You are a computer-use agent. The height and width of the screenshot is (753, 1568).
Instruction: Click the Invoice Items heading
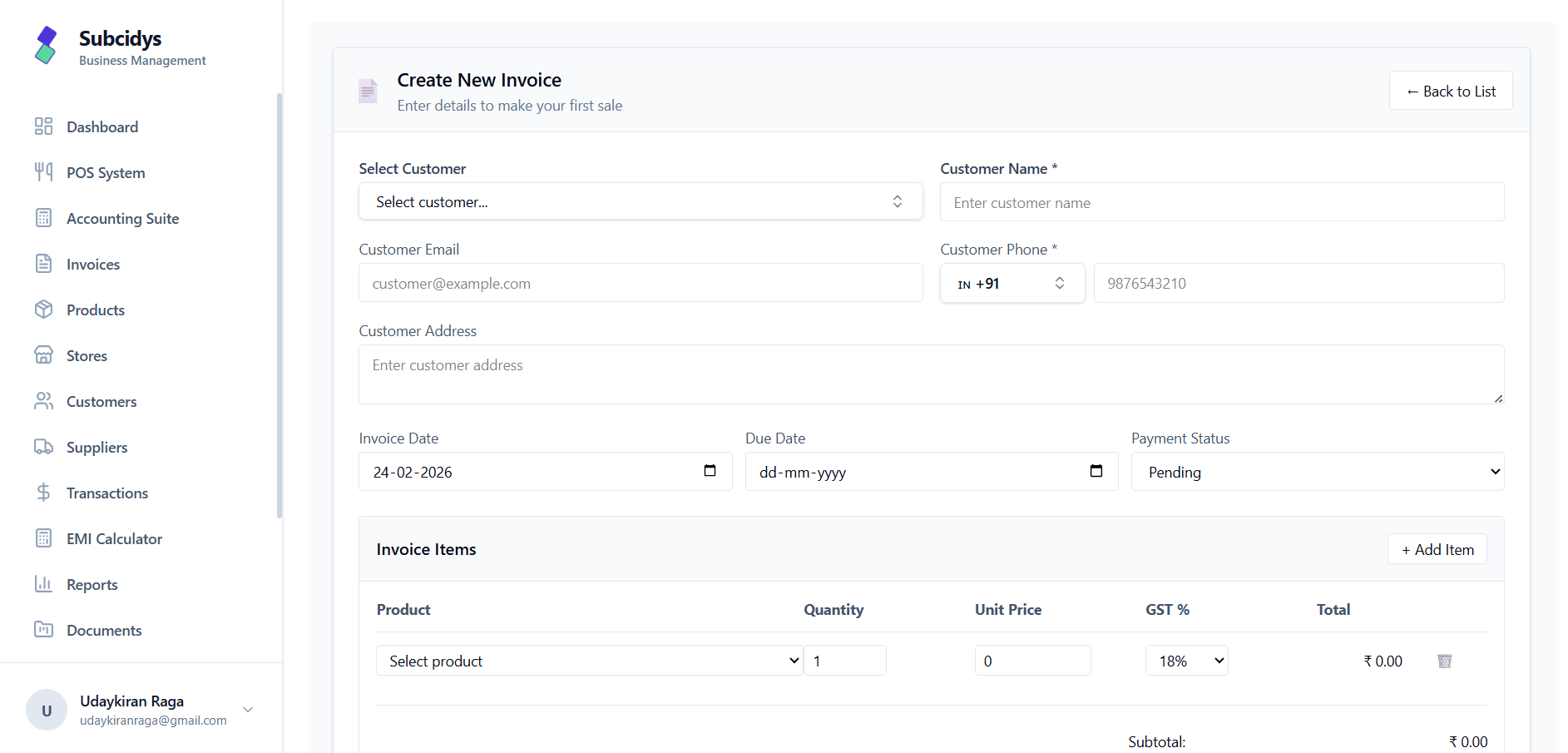pyautogui.click(x=426, y=549)
